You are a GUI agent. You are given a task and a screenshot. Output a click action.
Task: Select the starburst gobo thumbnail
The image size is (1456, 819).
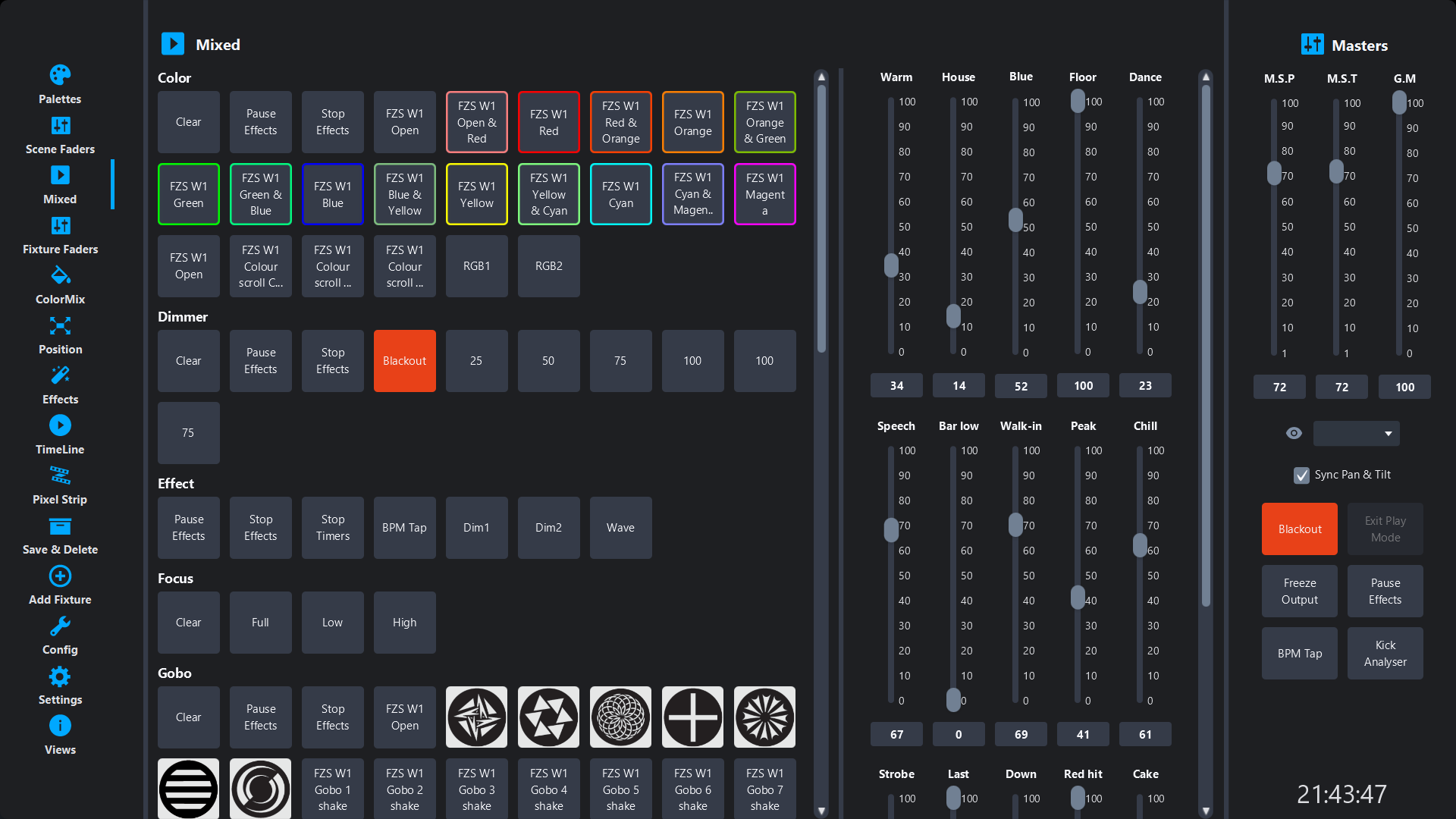point(764,717)
